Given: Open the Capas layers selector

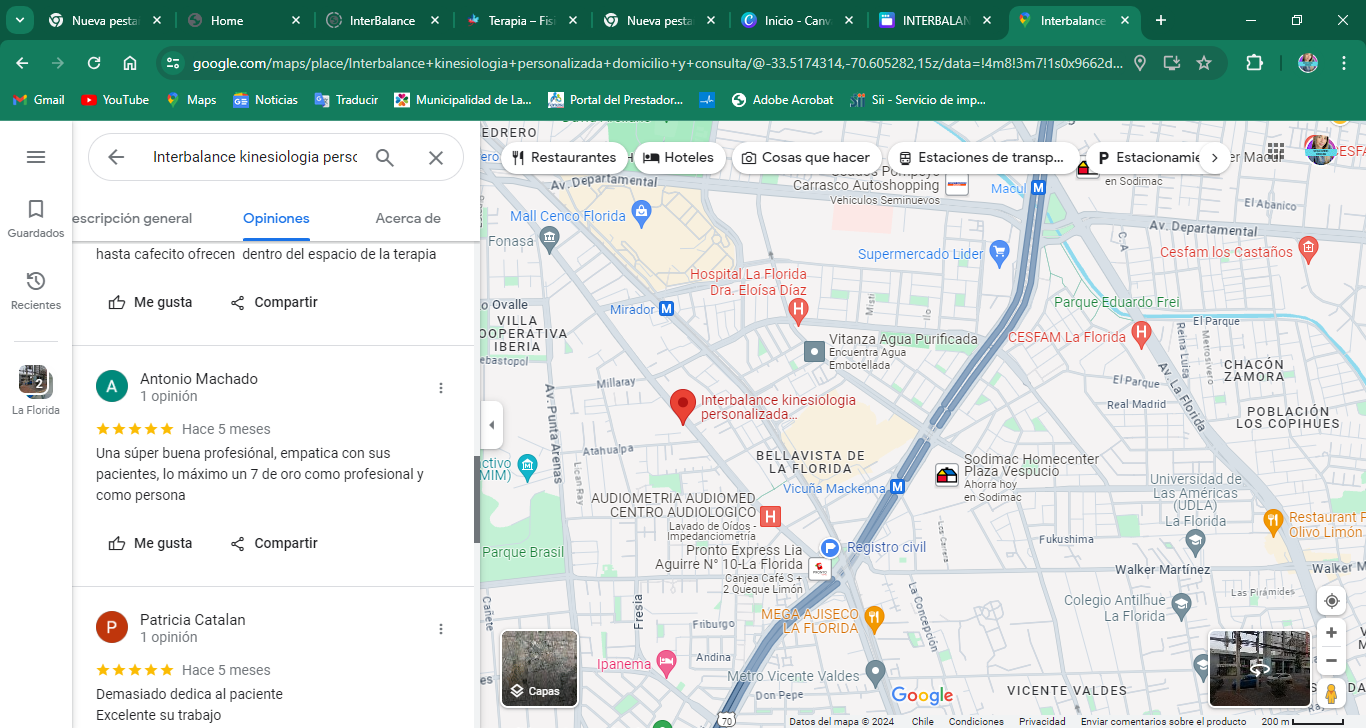Looking at the screenshot, I should tap(540, 668).
